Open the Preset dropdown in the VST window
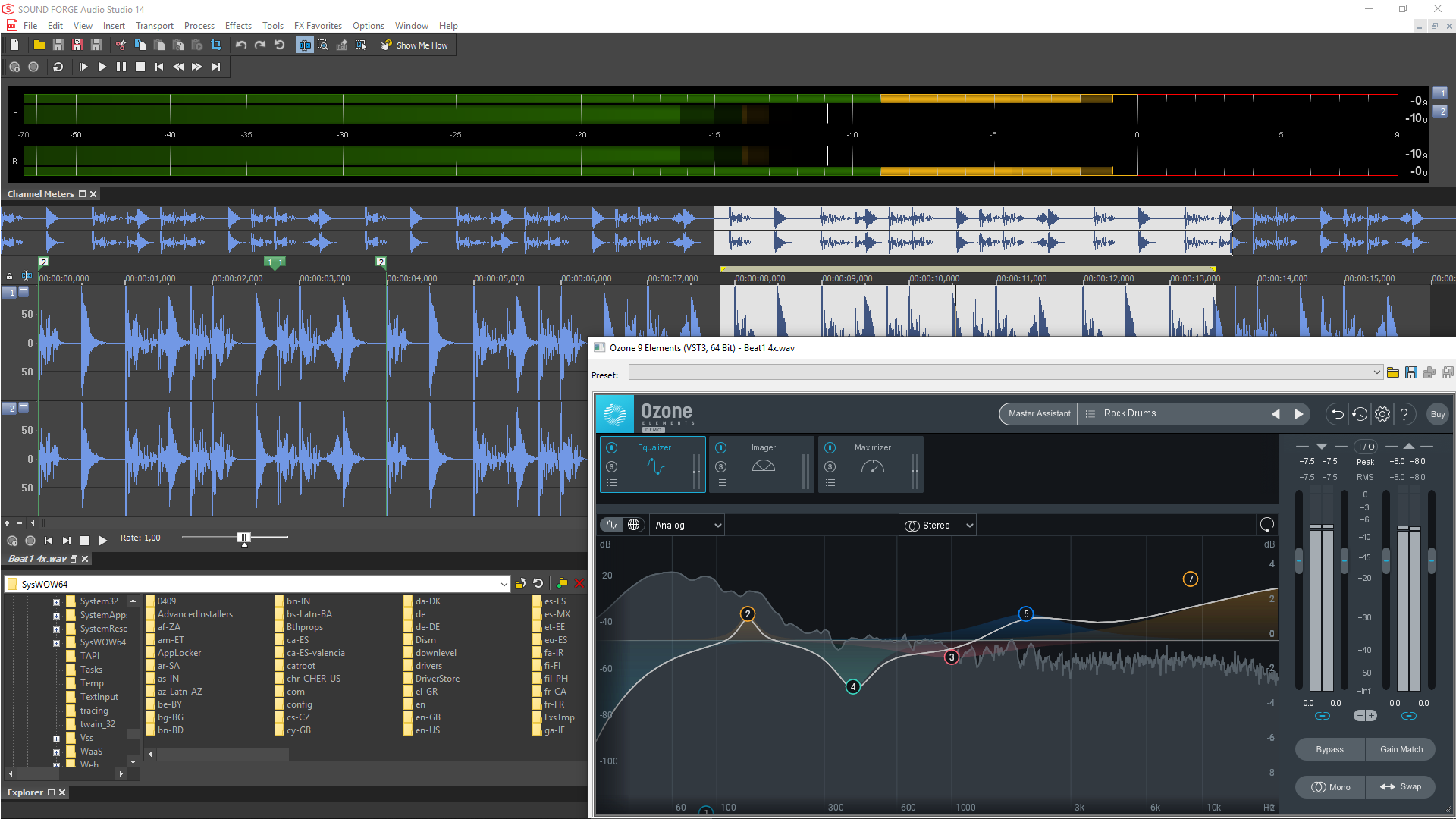This screenshot has height=819, width=1456. tap(1377, 372)
